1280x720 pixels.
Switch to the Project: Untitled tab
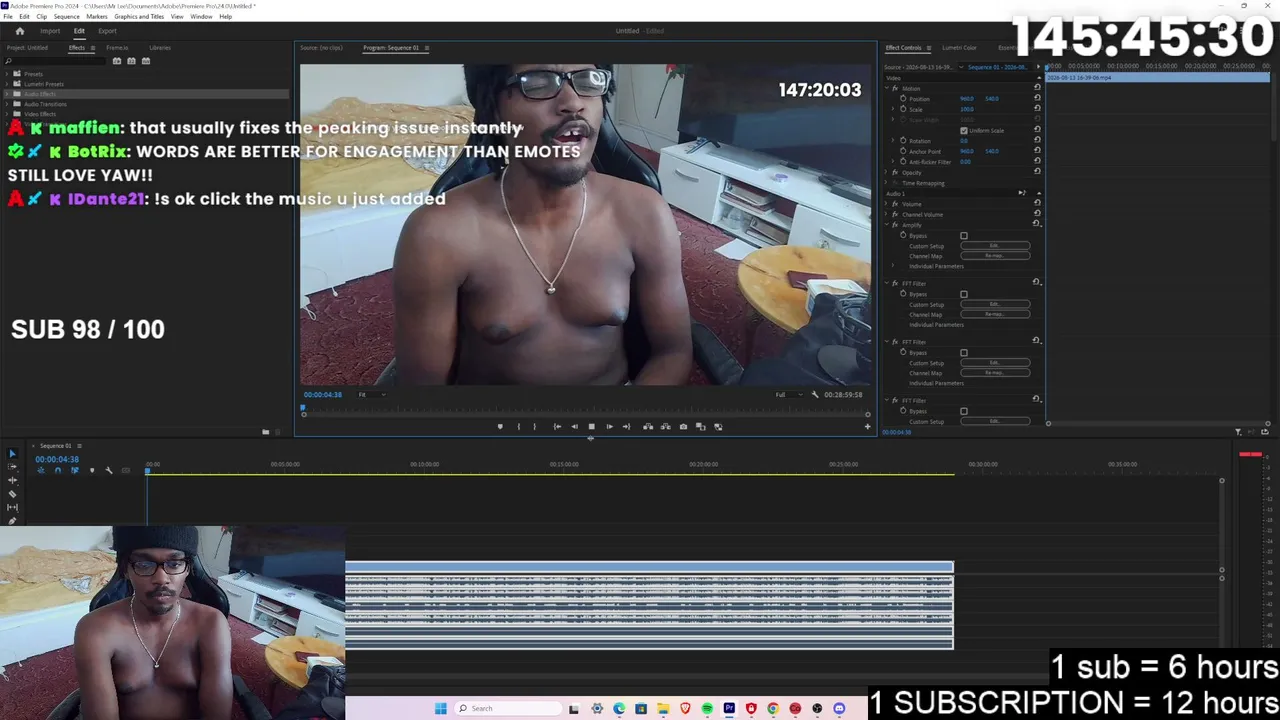(27, 48)
